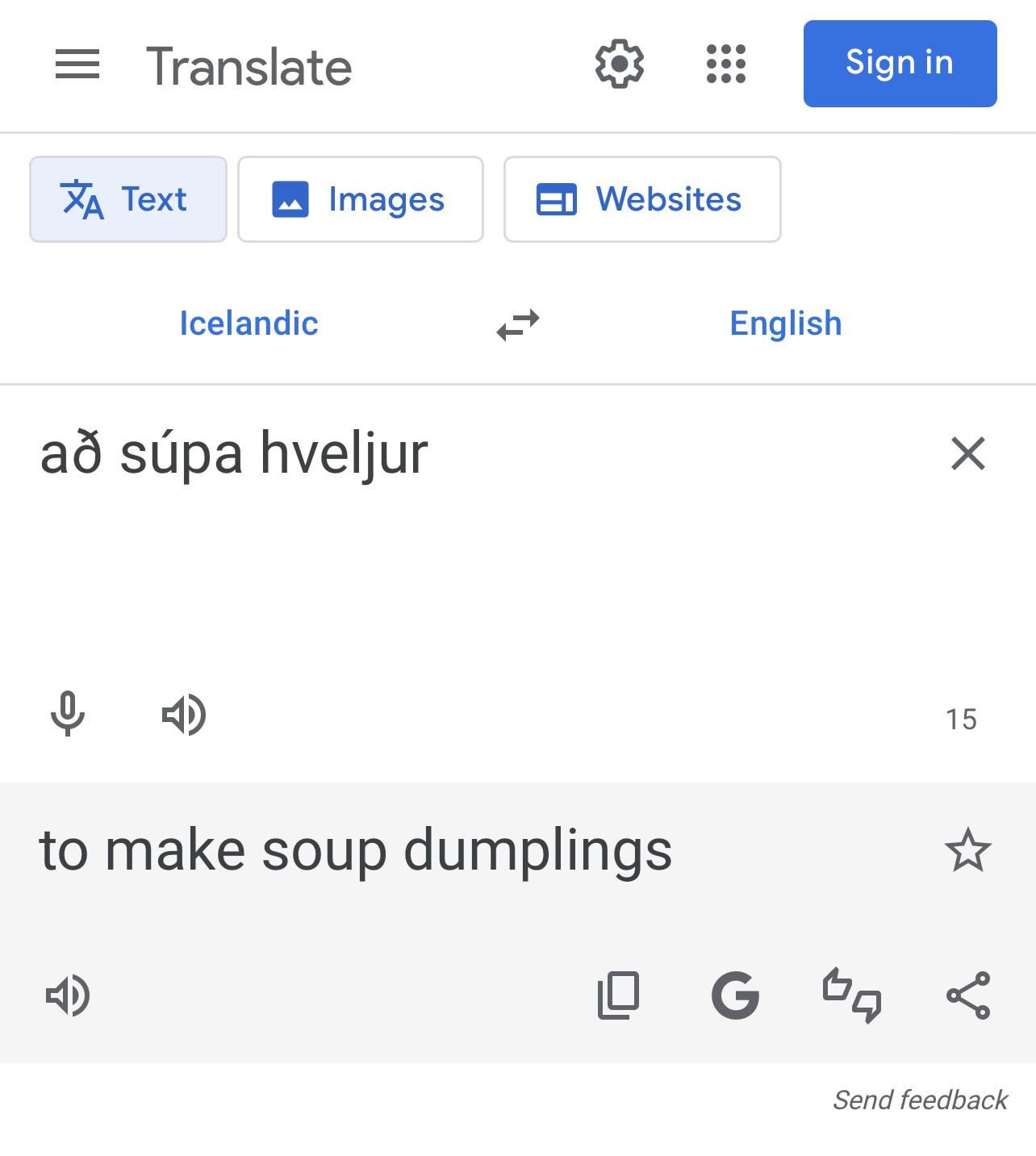This screenshot has width=1036, height=1156.
Task: Select the Text translation tab
Action: (128, 199)
